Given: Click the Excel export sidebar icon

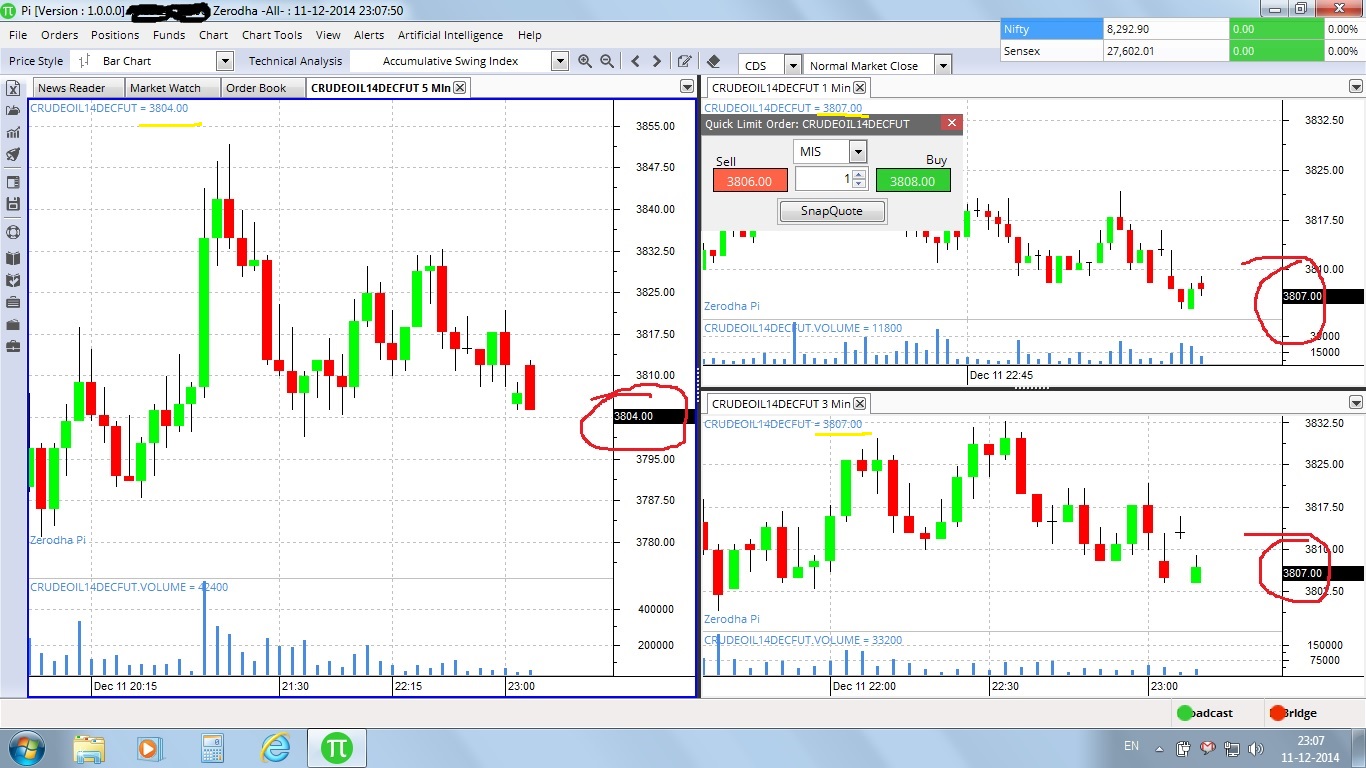Looking at the screenshot, I should [13, 88].
